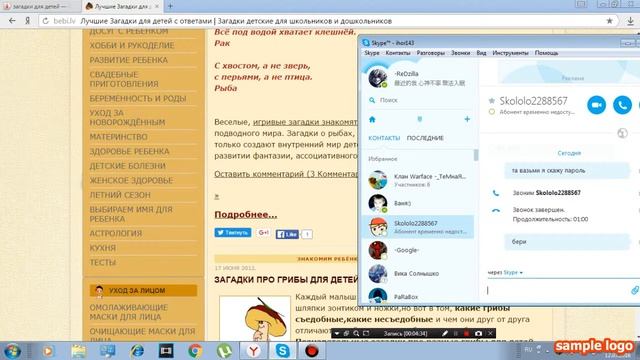The height and width of the screenshot is (360, 640).
Task: Open the Windows Start button
Action: [12, 351]
